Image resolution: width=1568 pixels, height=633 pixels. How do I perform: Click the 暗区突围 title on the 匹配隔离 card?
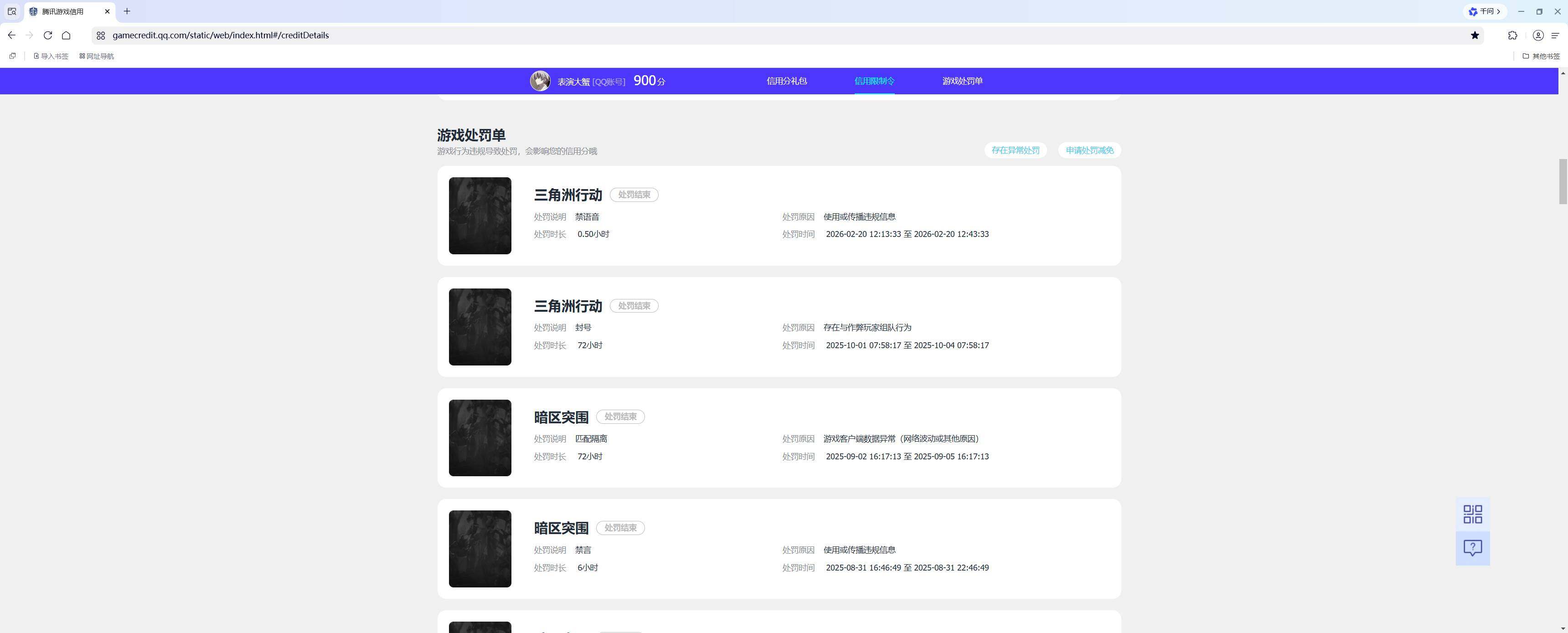(x=561, y=417)
